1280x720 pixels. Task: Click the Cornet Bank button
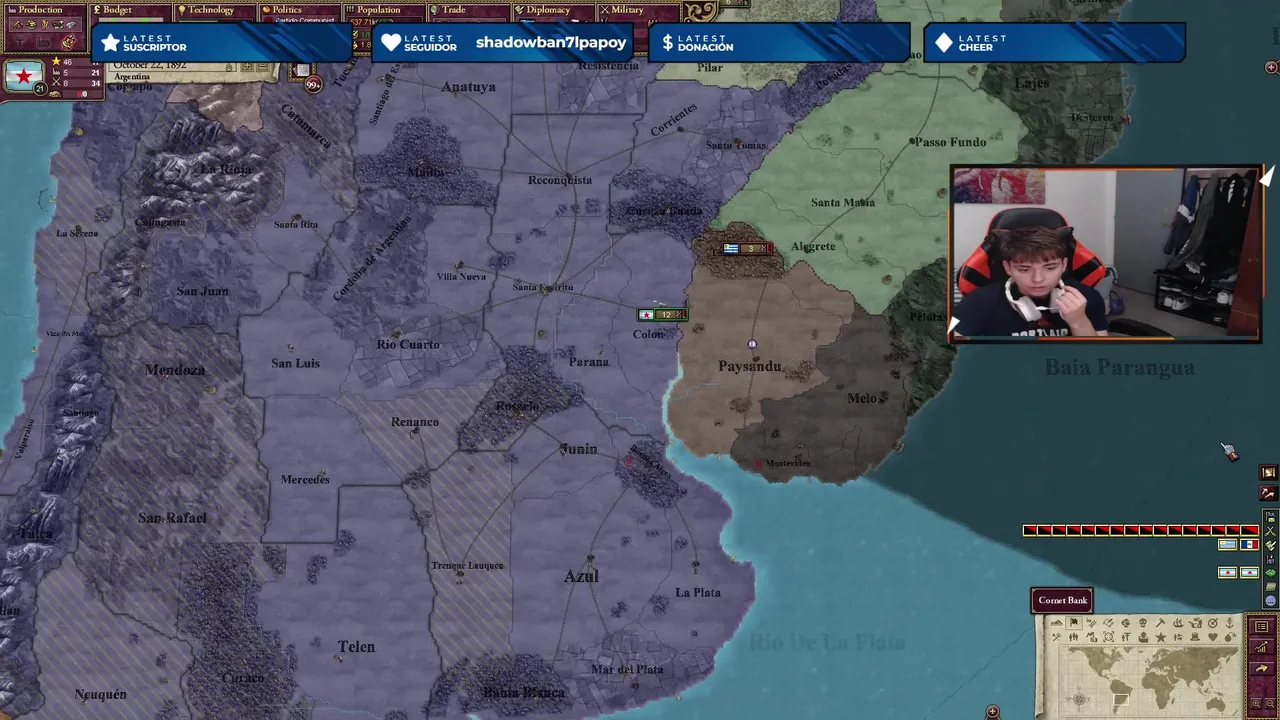click(x=1063, y=600)
